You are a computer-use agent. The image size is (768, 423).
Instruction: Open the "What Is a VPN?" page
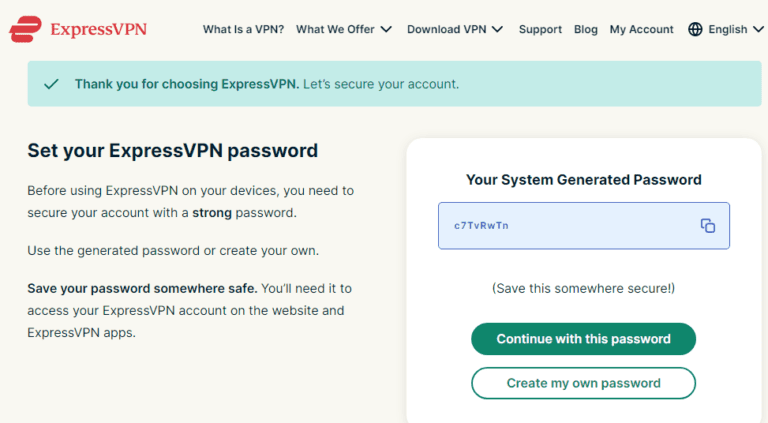pos(243,29)
